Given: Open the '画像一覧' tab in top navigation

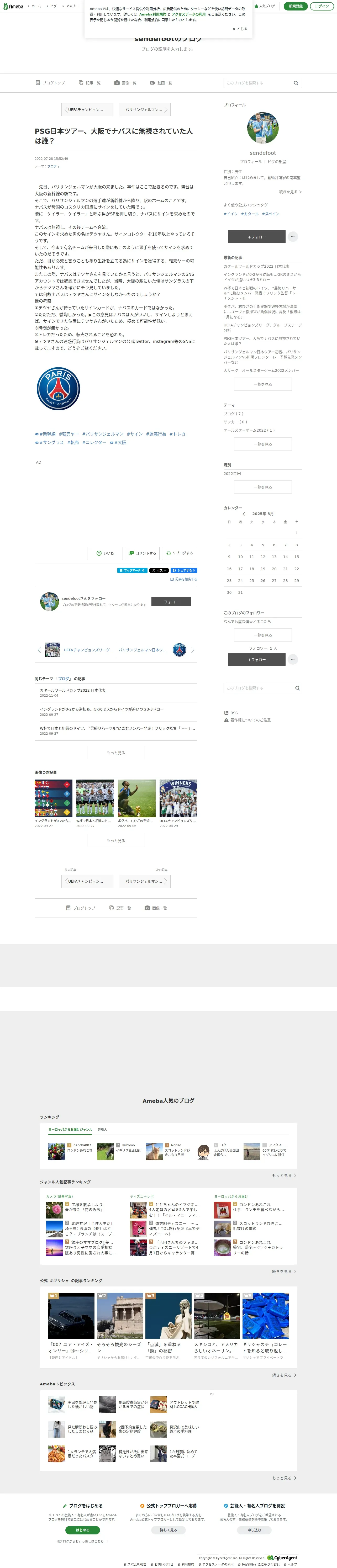Looking at the screenshot, I should (125, 83).
